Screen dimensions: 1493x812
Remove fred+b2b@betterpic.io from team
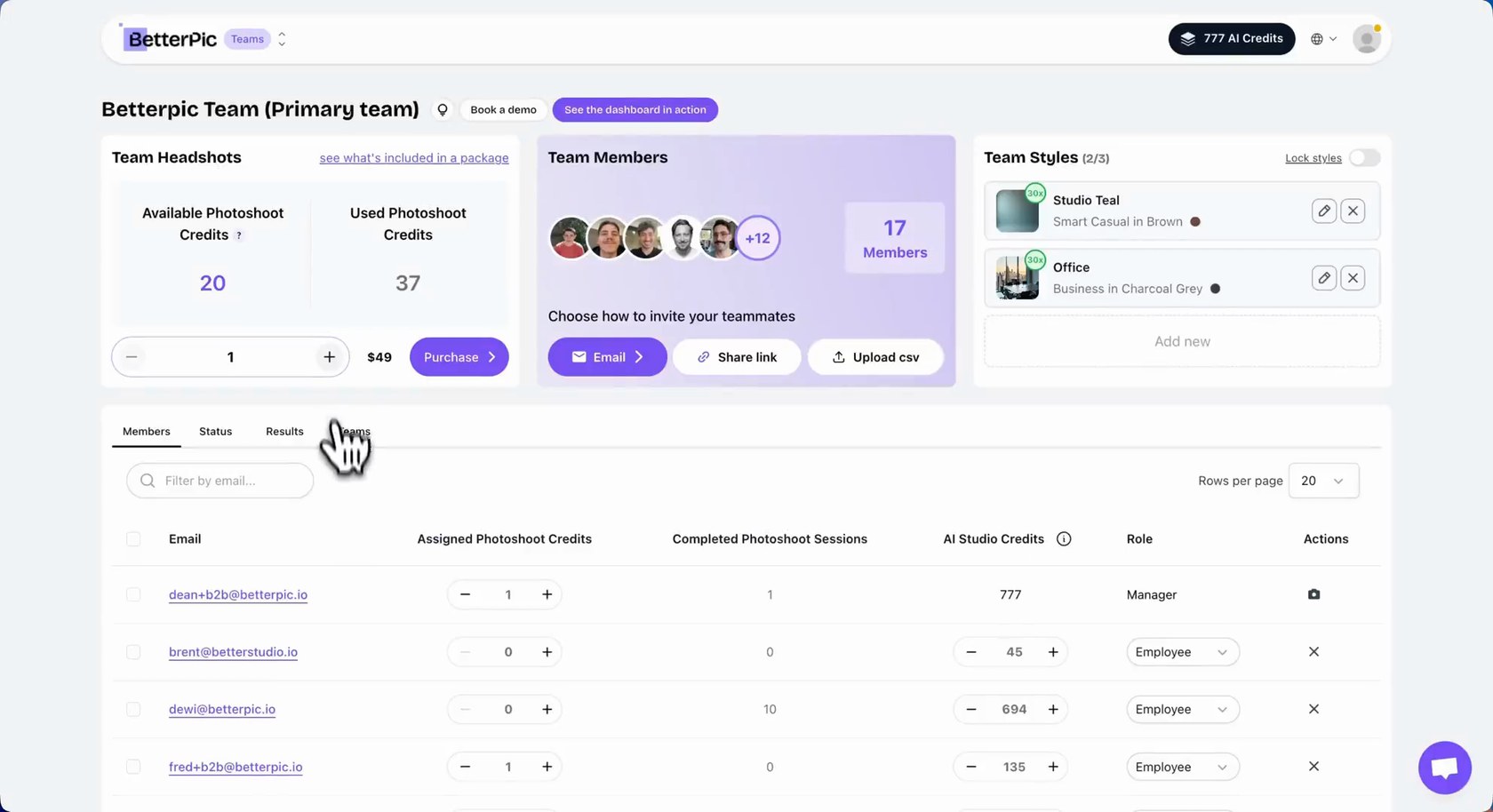pos(1313,767)
